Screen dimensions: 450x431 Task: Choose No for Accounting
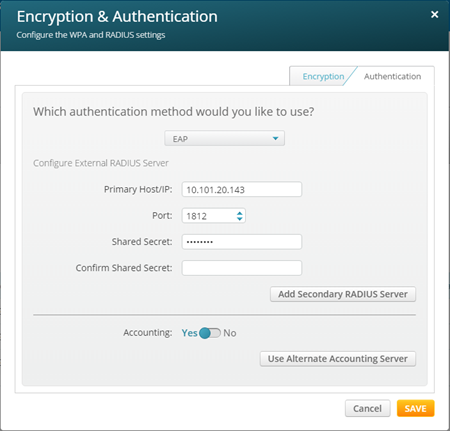click(230, 333)
